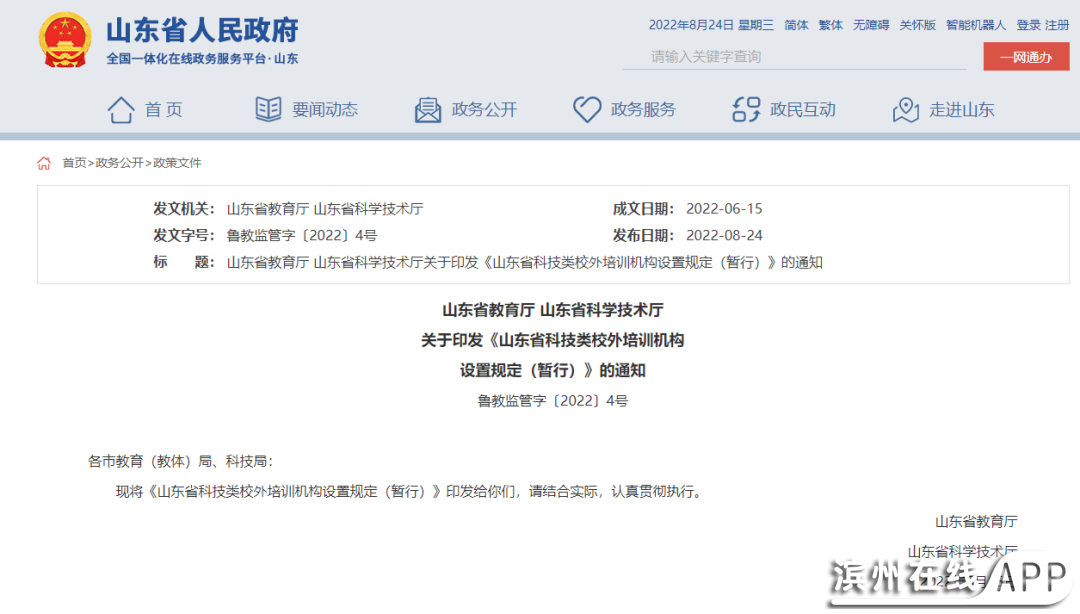Click the 登录 login link
Image resolution: width=1080 pixels, height=614 pixels.
click(x=1028, y=25)
